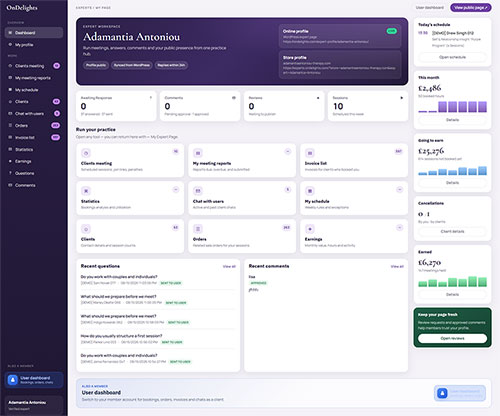Click View public page button

coord(471,8)
